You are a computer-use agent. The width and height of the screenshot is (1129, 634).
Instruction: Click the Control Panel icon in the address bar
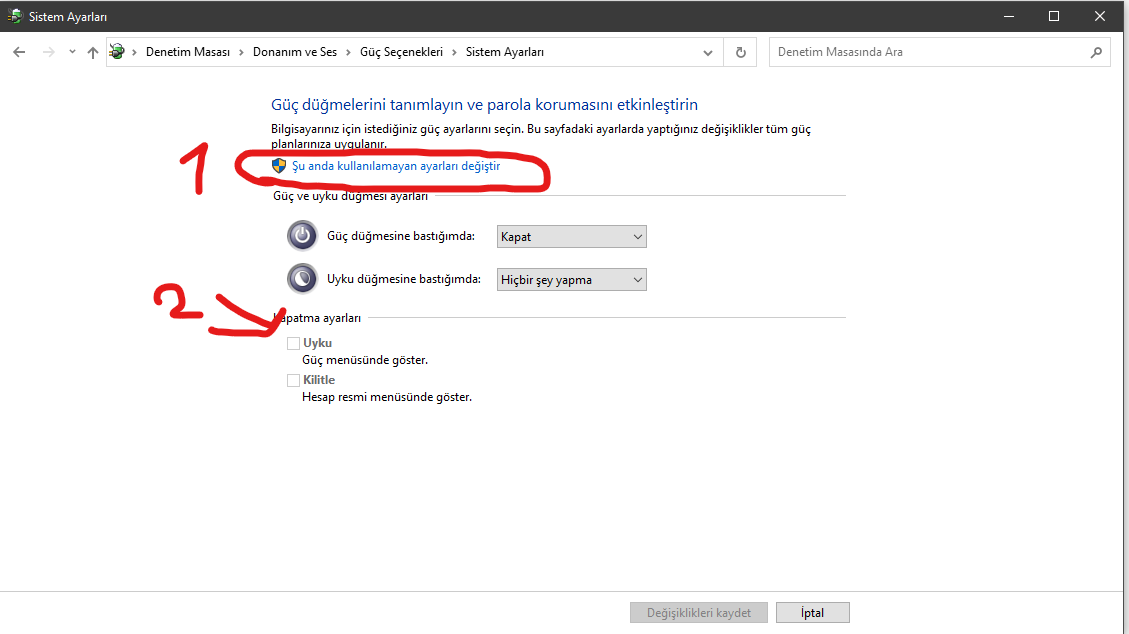point(117,52)
